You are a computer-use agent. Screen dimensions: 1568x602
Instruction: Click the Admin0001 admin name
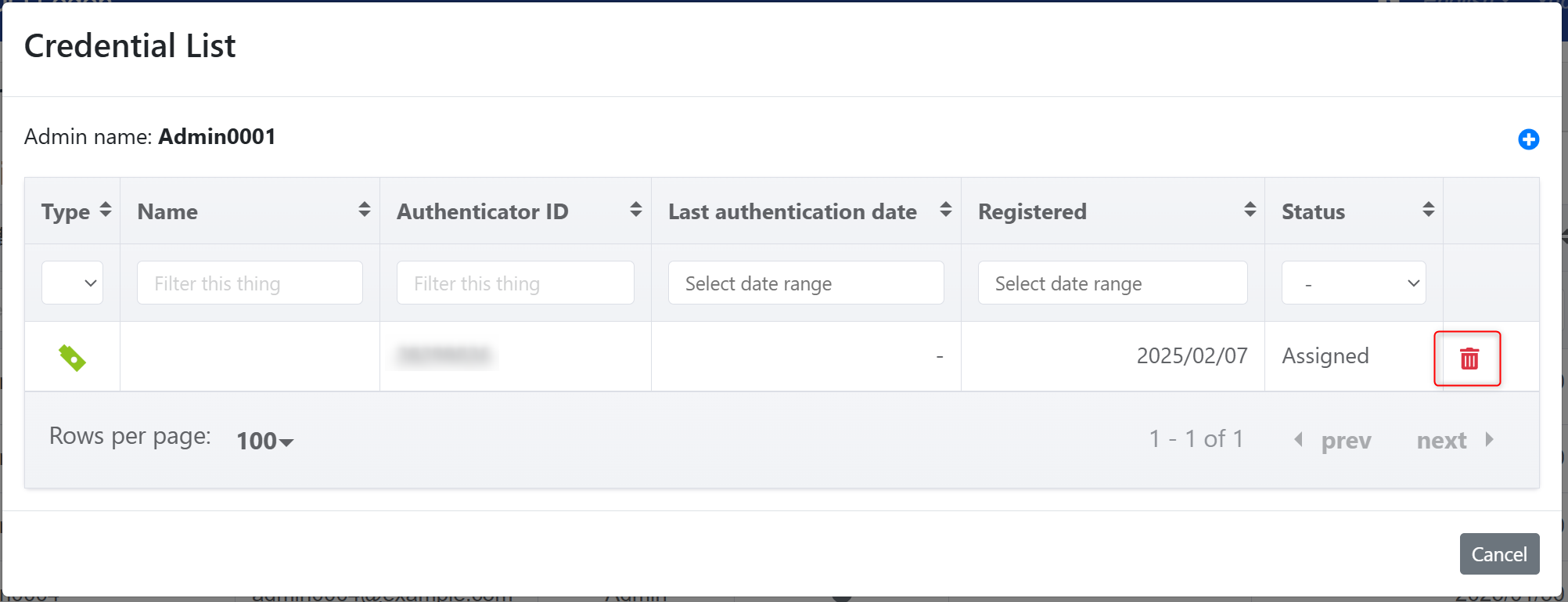coord(217,136)
